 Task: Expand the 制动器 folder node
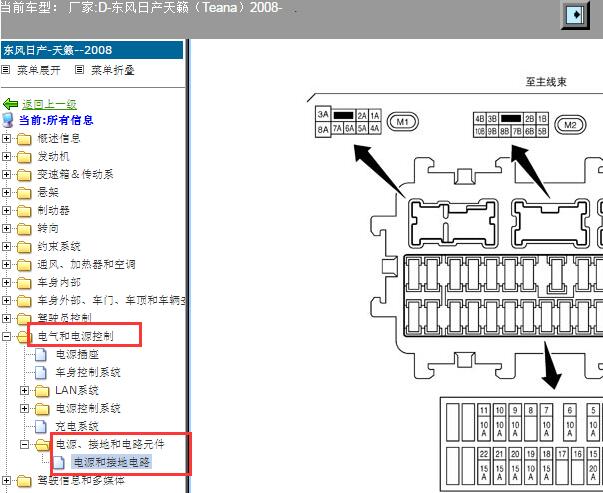(6, 210)
